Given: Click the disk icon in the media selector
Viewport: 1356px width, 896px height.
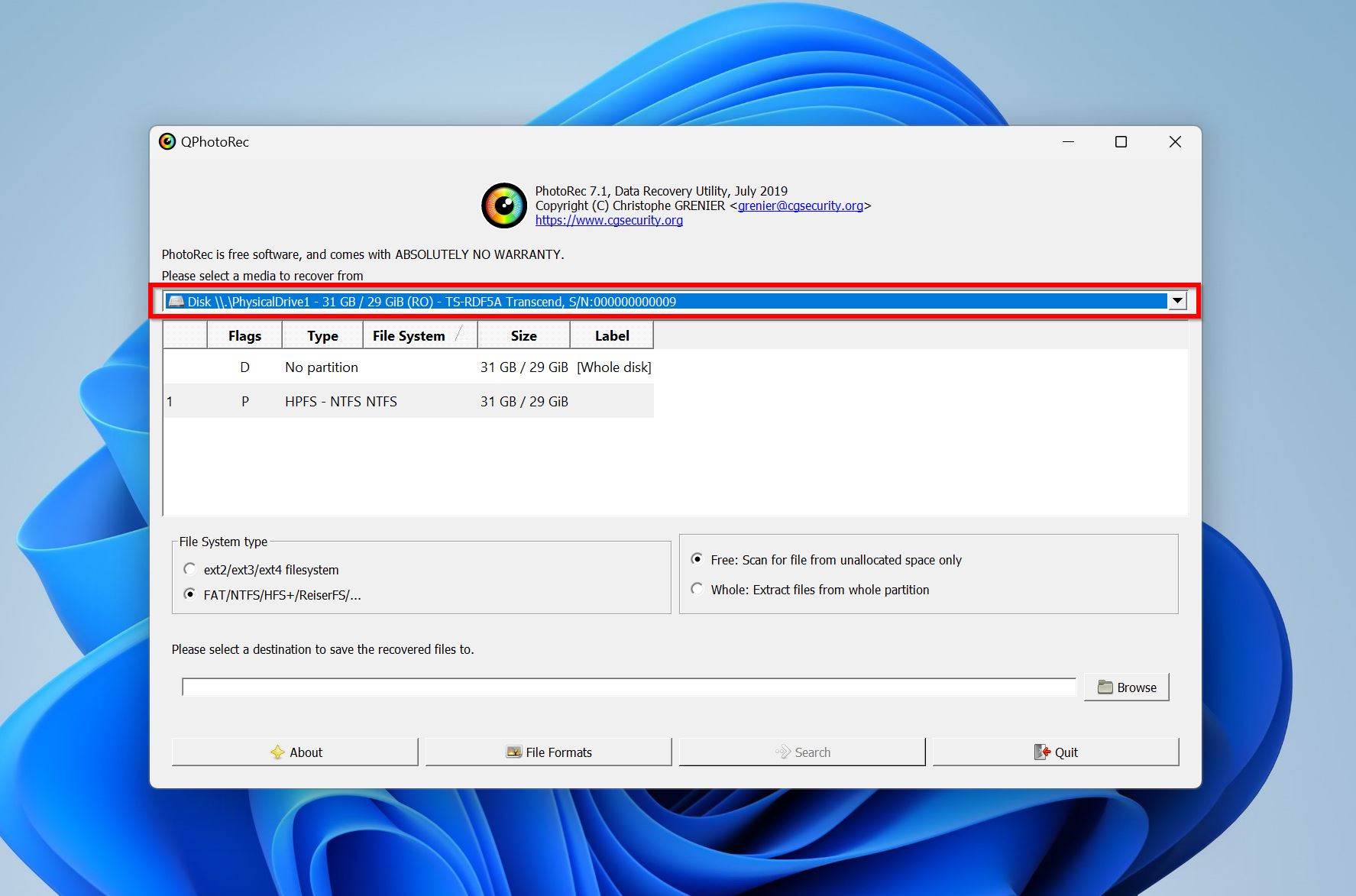Looking at the screenshot, I should pos(177,301).
